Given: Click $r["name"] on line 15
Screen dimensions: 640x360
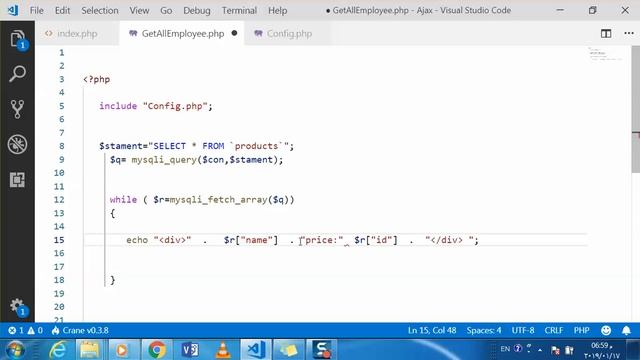Looking at the screenshot, I should pos(251,240).
